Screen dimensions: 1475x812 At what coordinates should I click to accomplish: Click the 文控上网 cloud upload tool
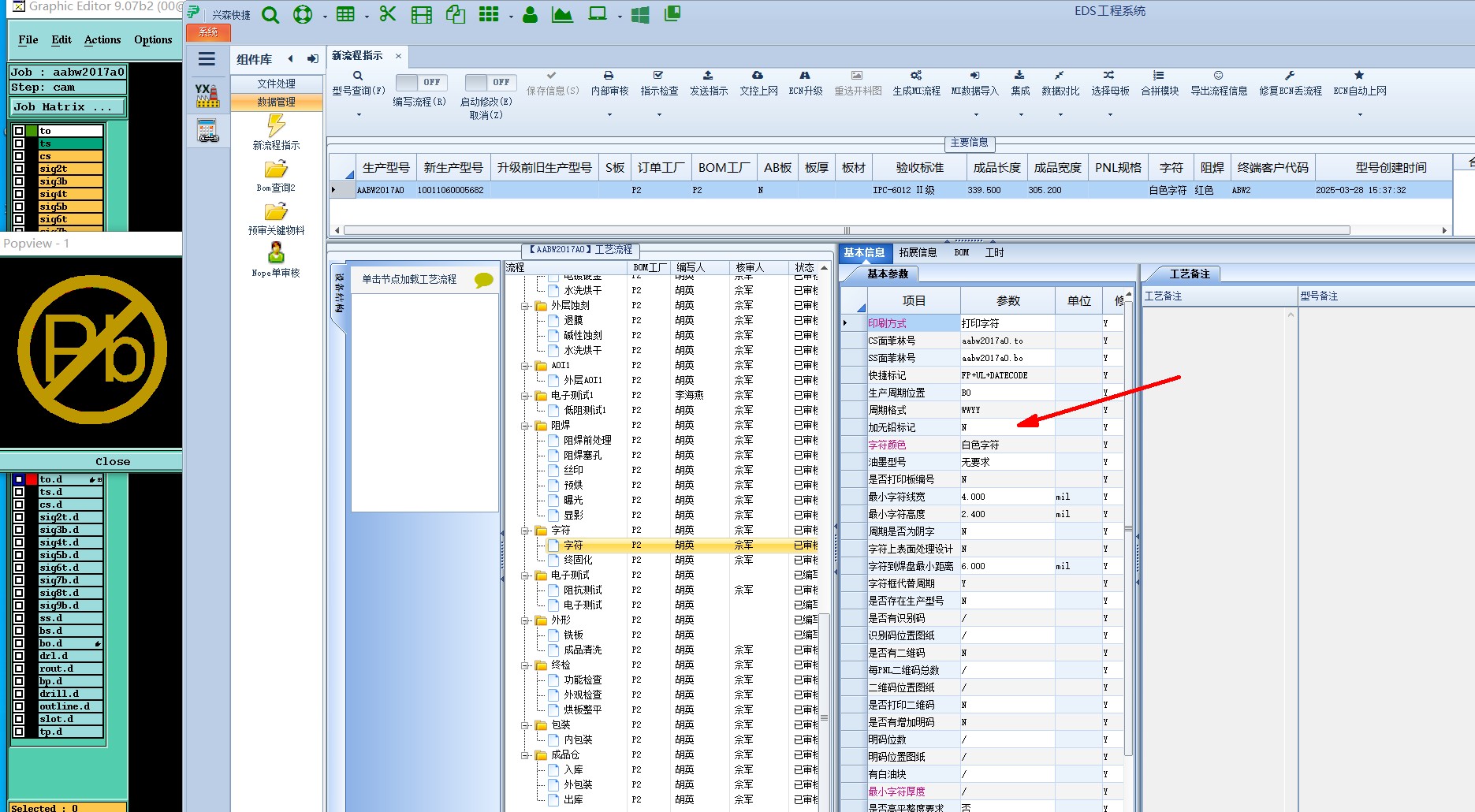[x=758, y=84]
